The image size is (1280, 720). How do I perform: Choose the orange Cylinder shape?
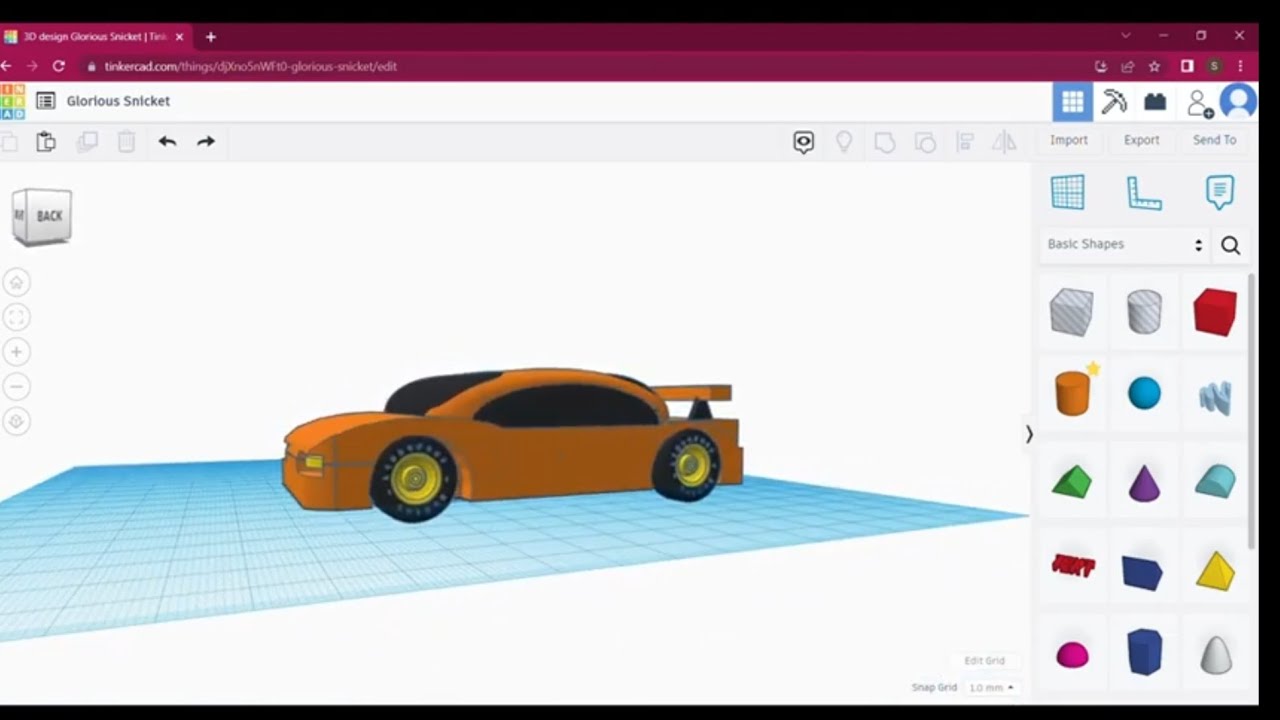[1072, 393]
